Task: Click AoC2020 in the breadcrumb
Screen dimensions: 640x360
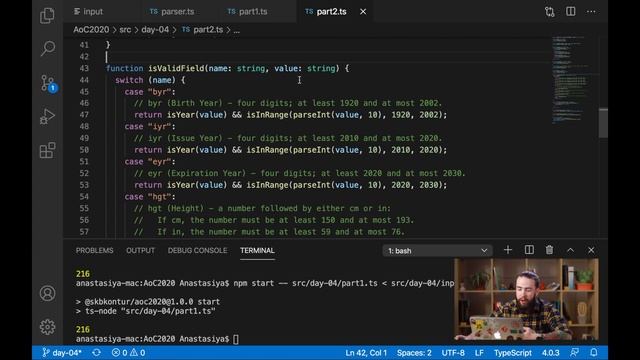Action: point(91,29)
